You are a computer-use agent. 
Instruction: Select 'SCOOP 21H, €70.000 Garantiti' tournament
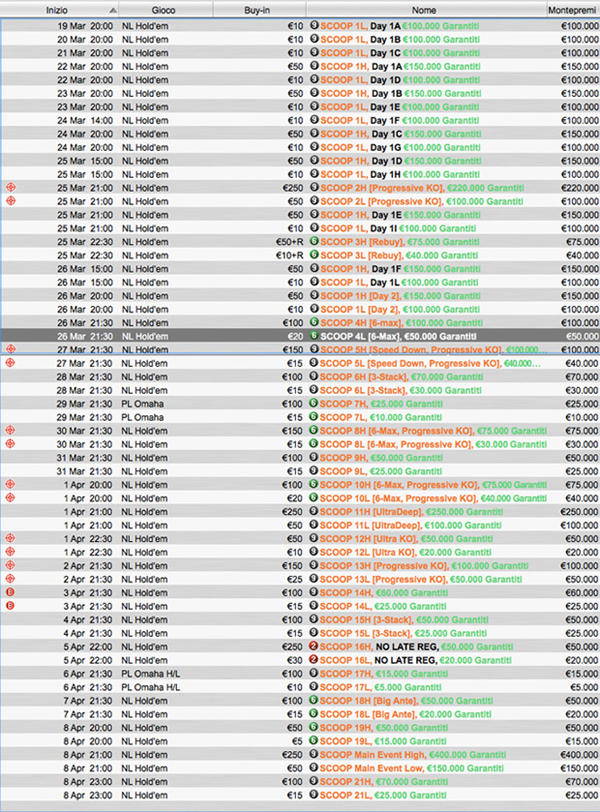[x=384, y=782]
